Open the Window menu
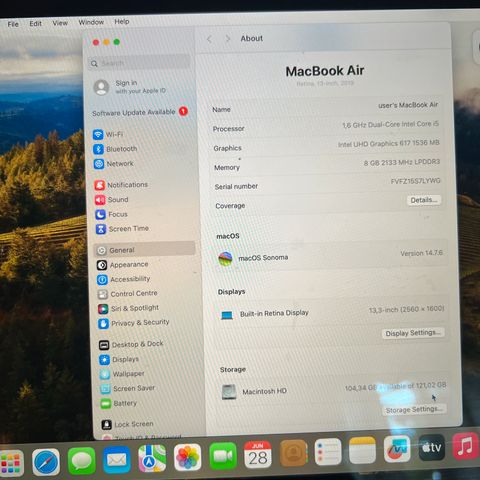Viewport: 480px width, 480px height. pos(91,22)
